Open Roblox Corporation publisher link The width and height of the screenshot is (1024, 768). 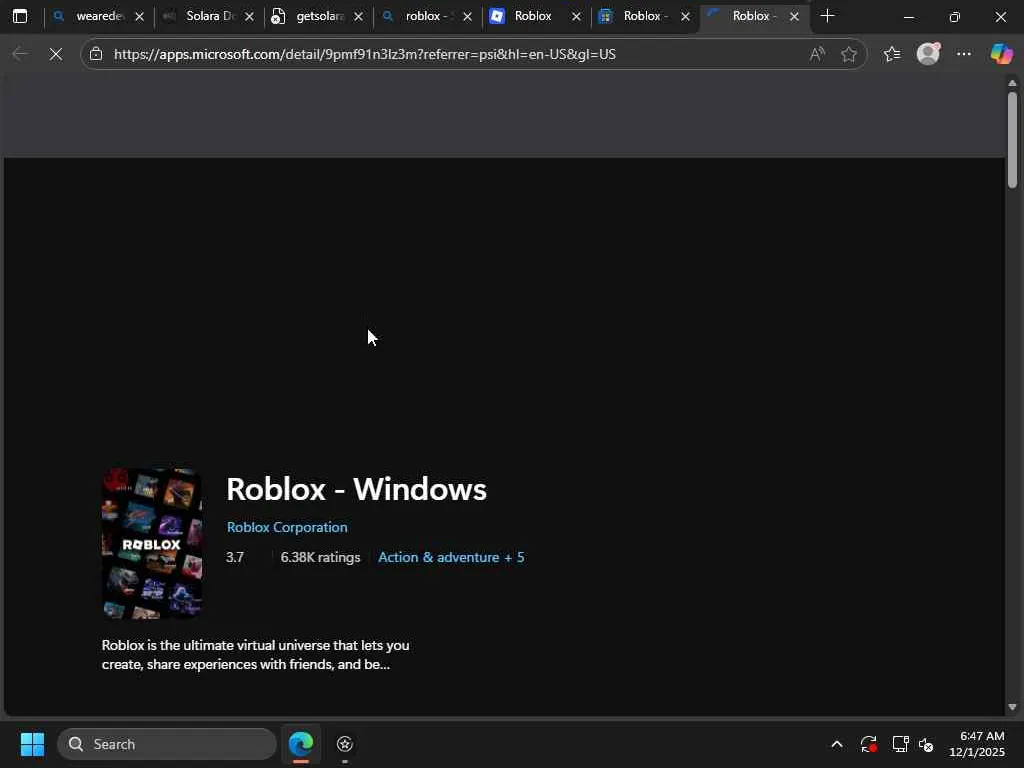coord(287,527)
